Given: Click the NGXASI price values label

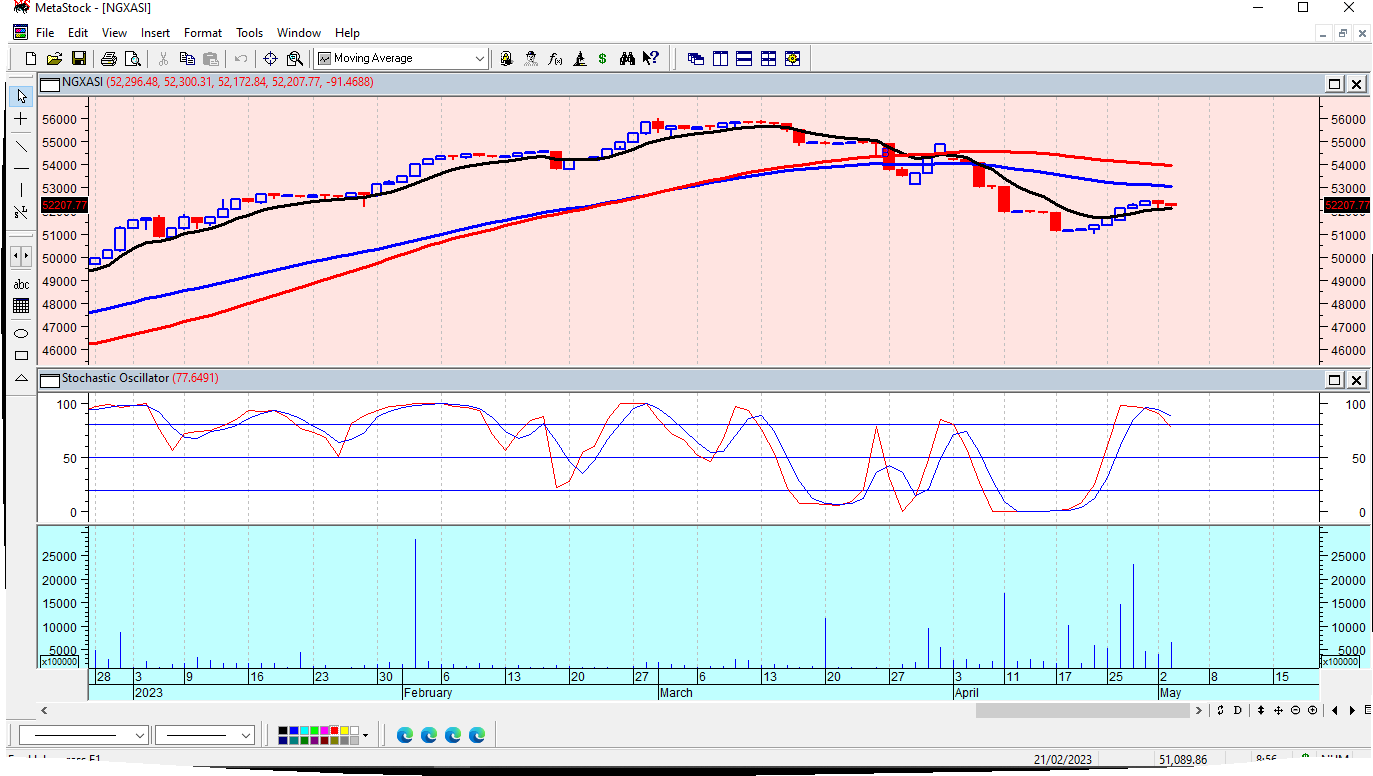Looking at the screenshot, I should coord(240,82).
